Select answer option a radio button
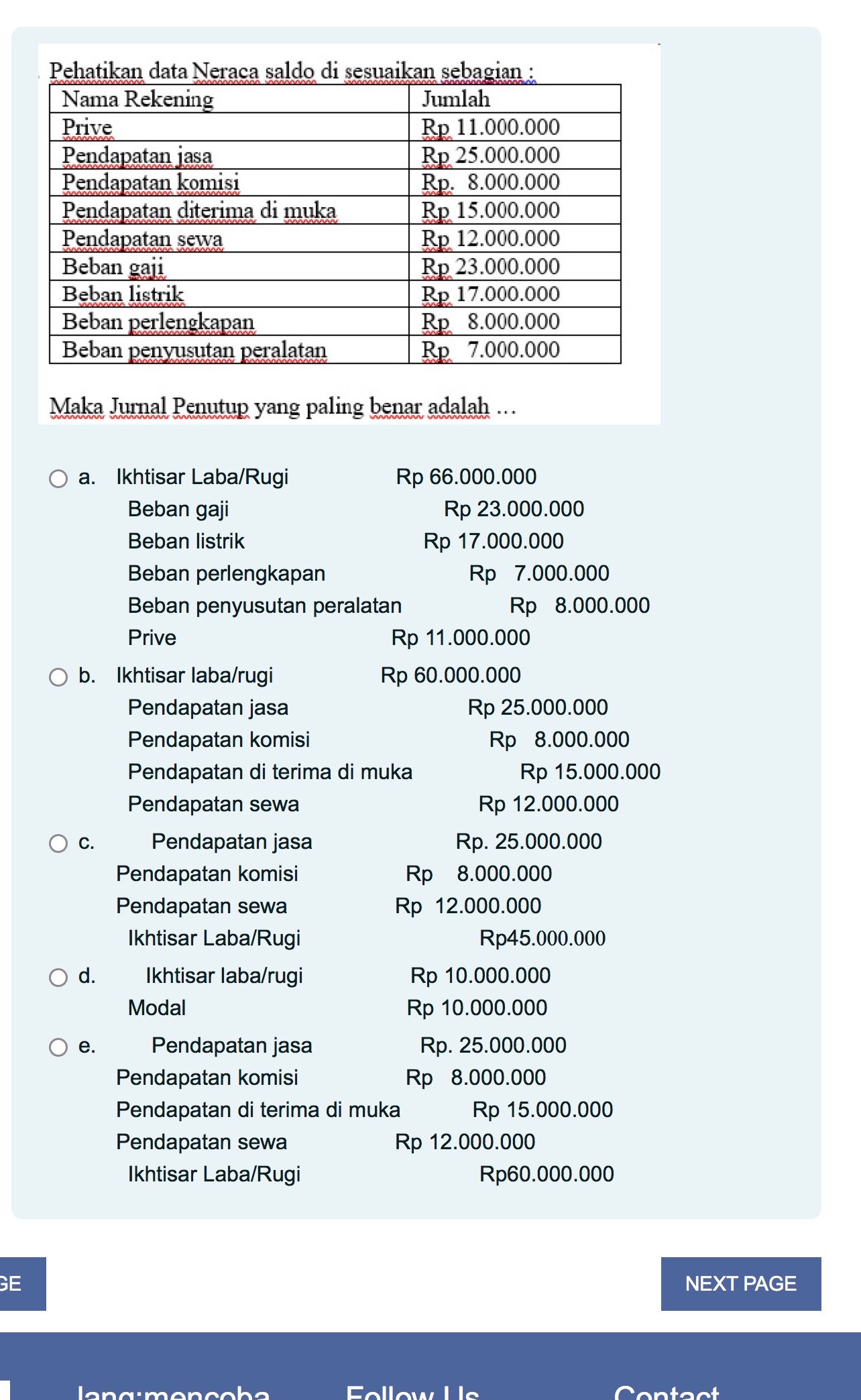This screenshot has height=1400, width=861. tap(59, 479)
